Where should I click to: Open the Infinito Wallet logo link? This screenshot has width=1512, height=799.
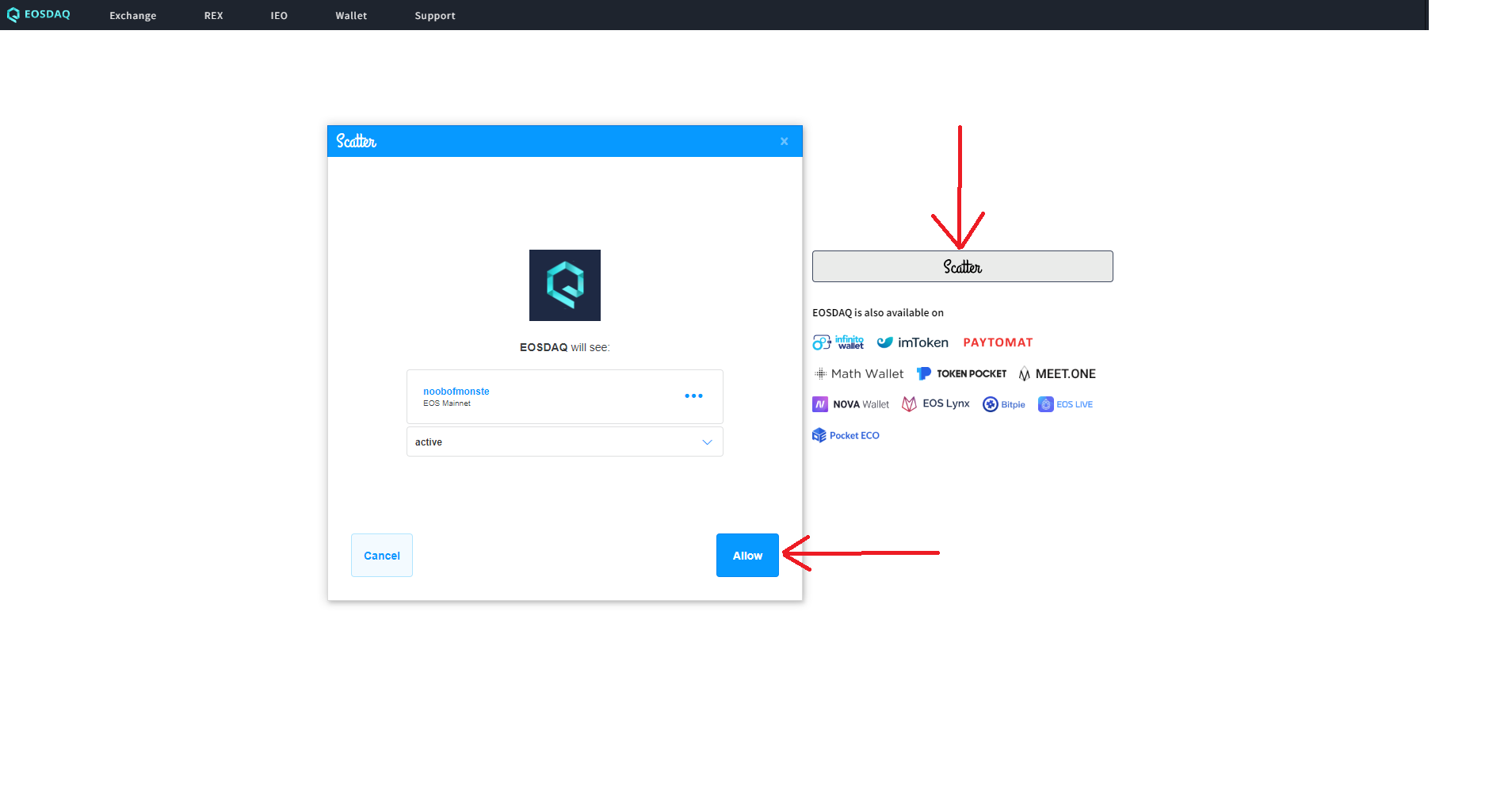click(838, 342)
